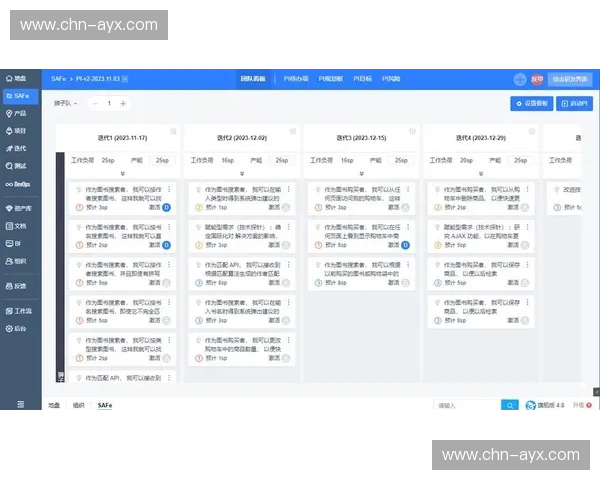The height and width of the screenshot is (480, 600).
Task: Open the 组织 (Organization) sidebar item
Action: tap(16, 261)
